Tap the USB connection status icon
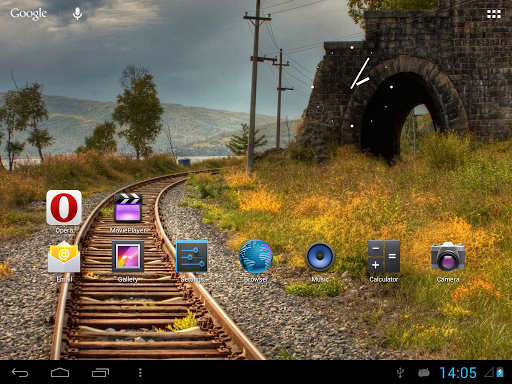 pyautogui.click(x=400, y=373)
